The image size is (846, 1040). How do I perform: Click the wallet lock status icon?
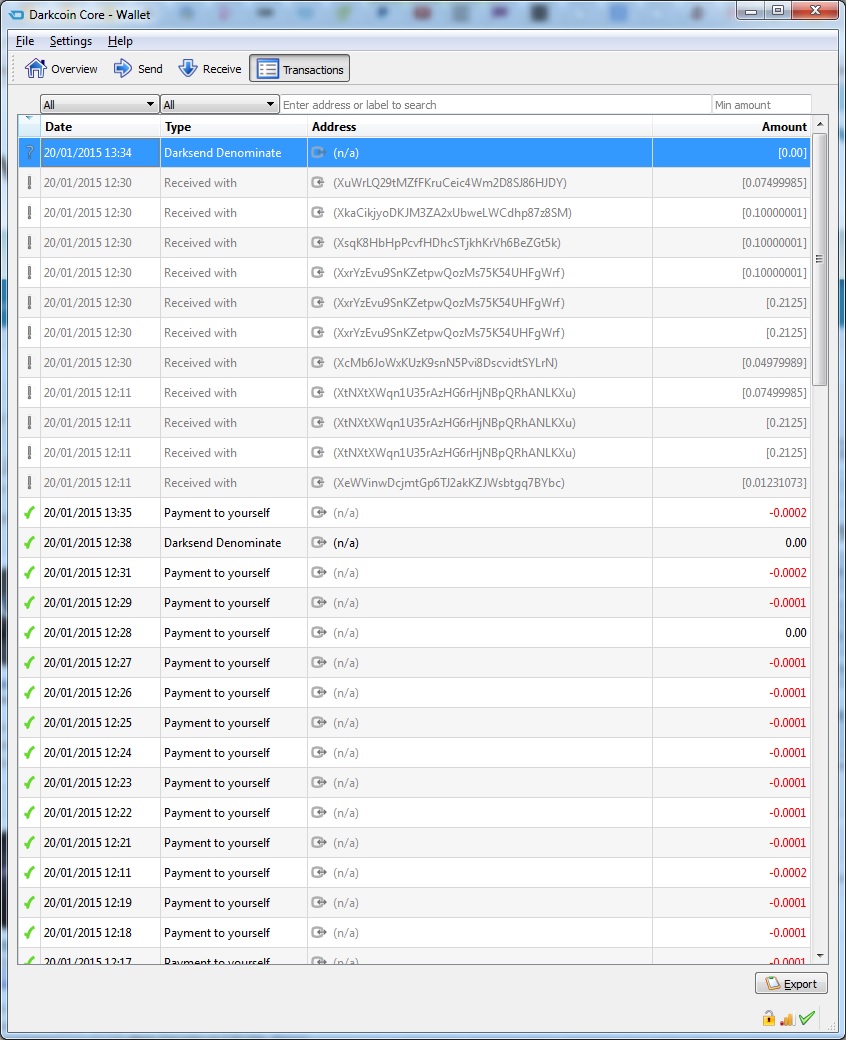pyautogui.click(x=768, y=1018)
